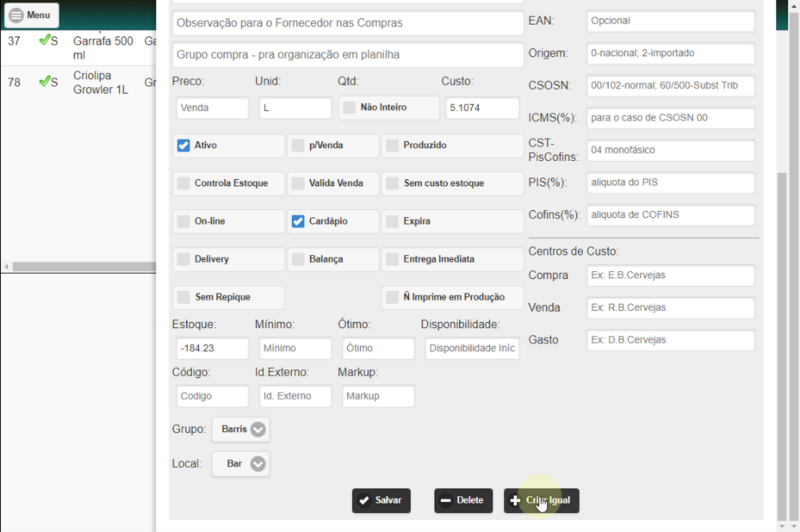Check the Produzido option
This screenshot has height=532, width=800.
pos(392,145)
